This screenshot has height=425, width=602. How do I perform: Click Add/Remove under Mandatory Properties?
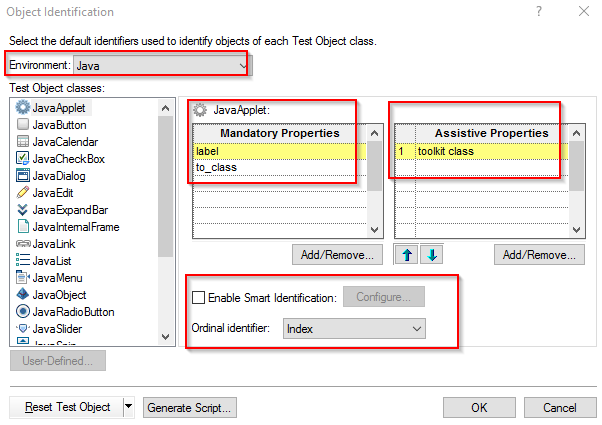coord(337,255)
